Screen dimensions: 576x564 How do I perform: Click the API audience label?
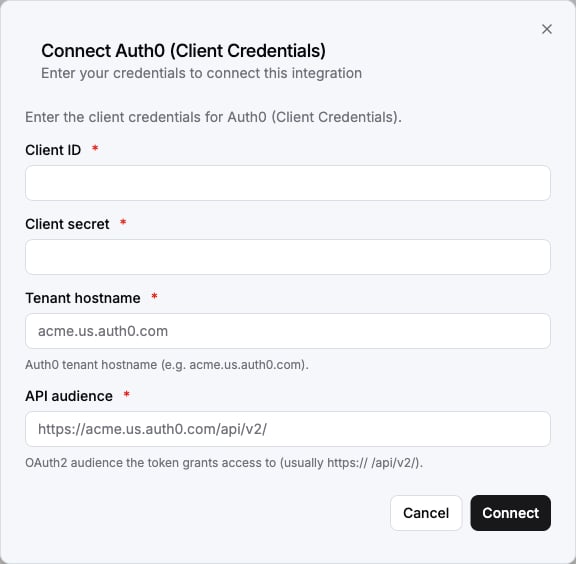coord(69,396)
